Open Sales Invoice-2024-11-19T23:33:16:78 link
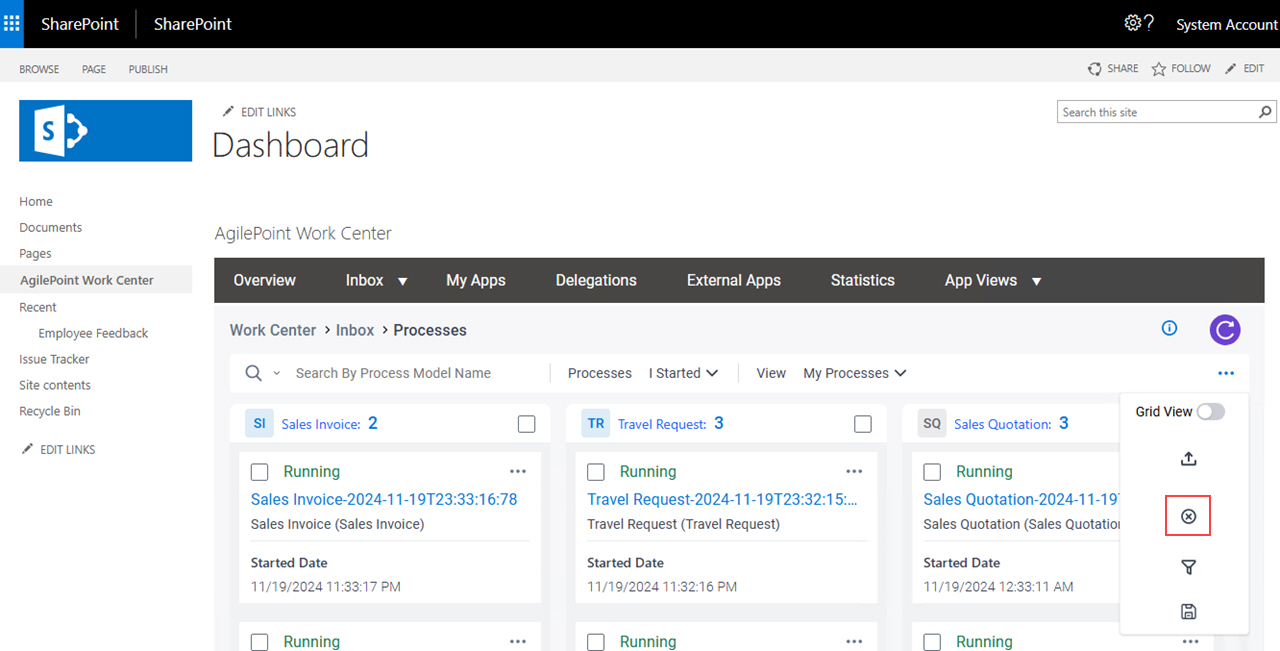1280x651 pixels. tap(384, 499)
